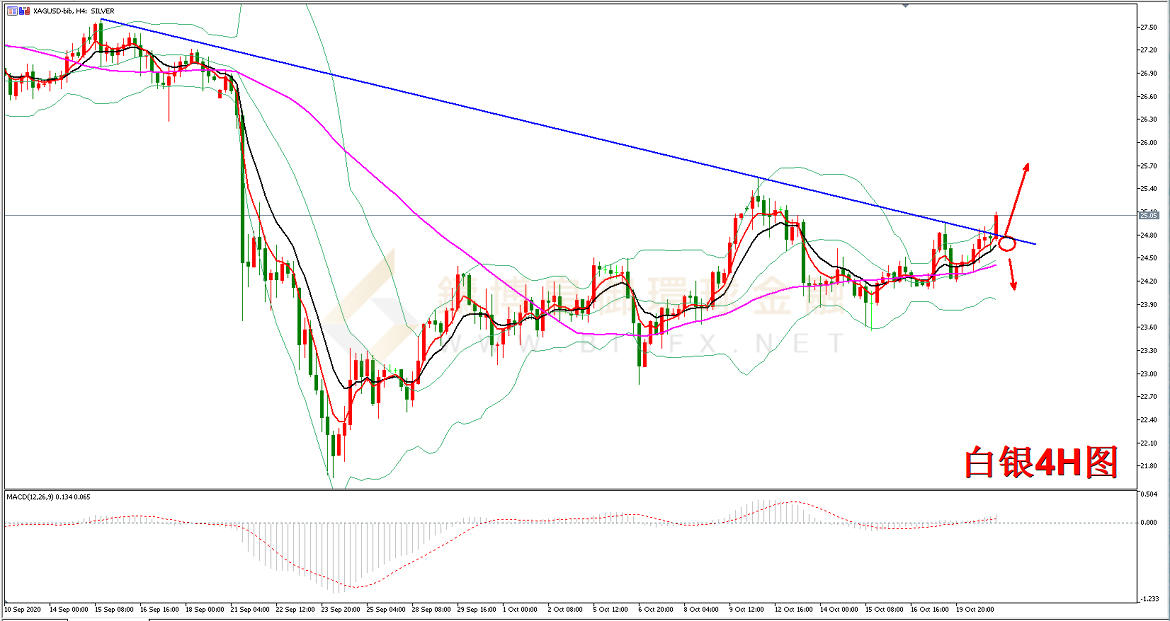Screen dimensions: 1170x621
Task: Click the MACD scale value 0.504
Action: click(x=1149, y=493)
